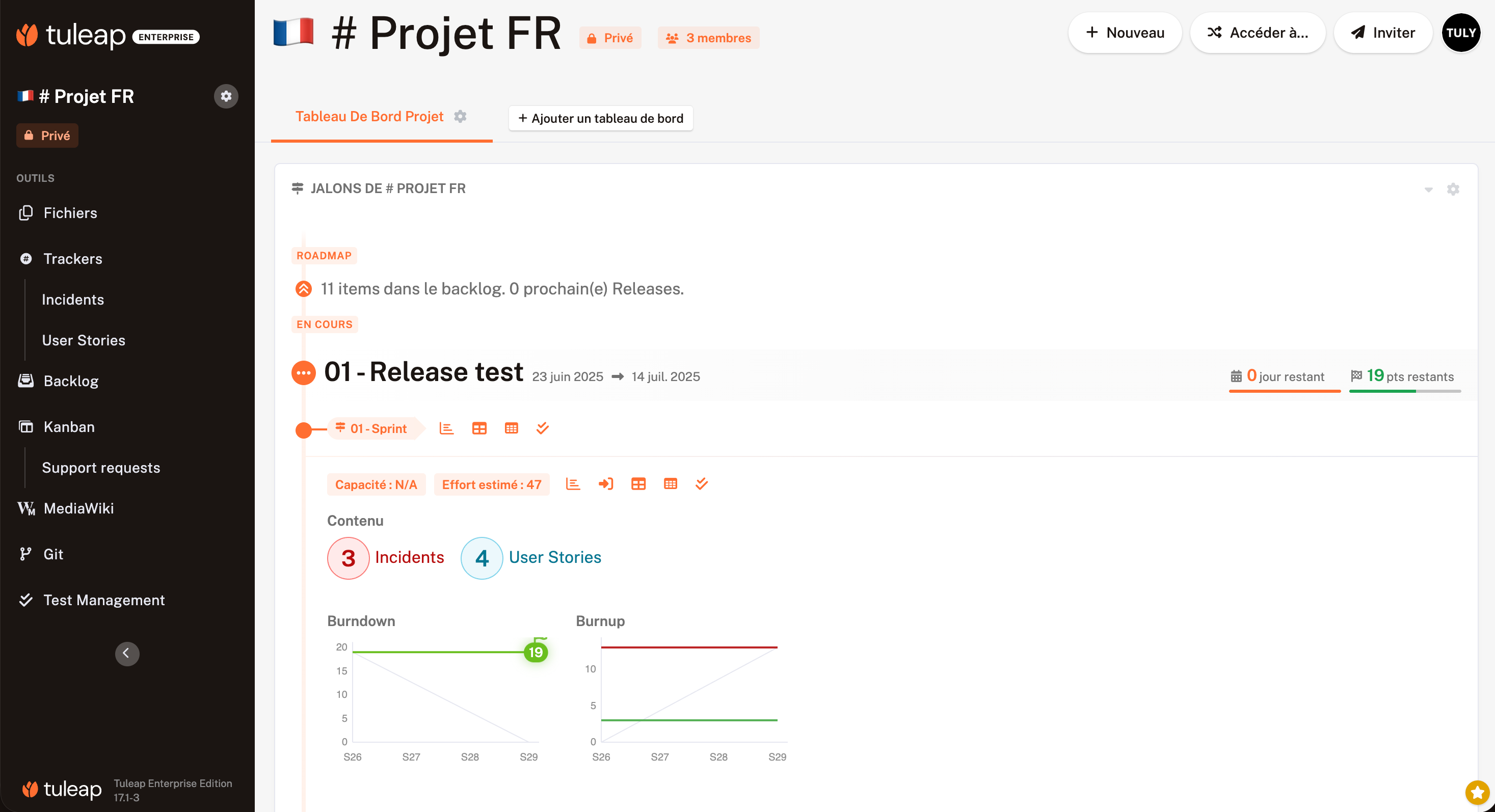This screenshot has width=1495, height=812.
Task: Click the gold star button at bottom right
Action: pos(1477,792)
